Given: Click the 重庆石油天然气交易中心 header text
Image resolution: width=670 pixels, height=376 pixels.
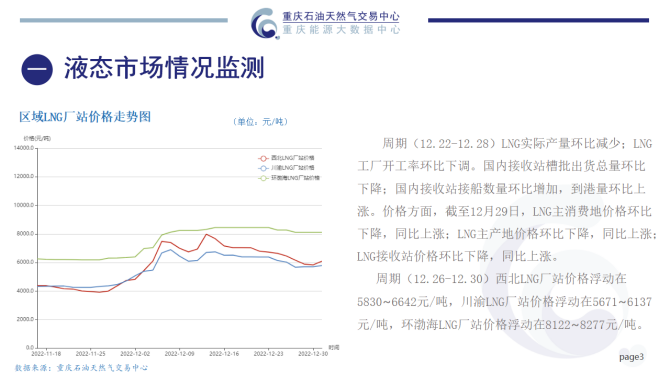Looking at the screenshot, I should pos(341,16).
